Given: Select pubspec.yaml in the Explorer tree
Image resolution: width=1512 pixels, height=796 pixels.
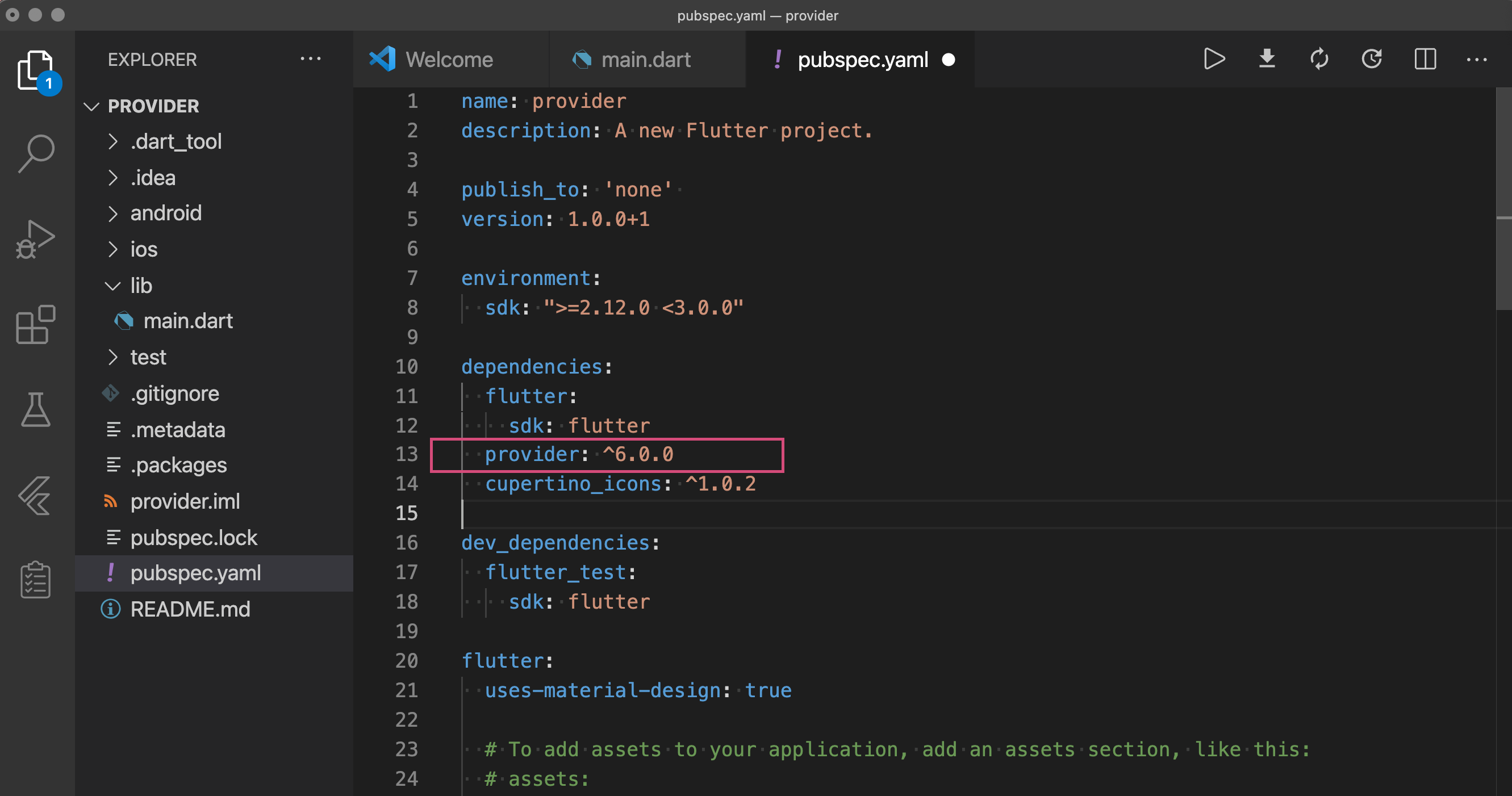Looking at the screenshot, I should coord(214,573).
